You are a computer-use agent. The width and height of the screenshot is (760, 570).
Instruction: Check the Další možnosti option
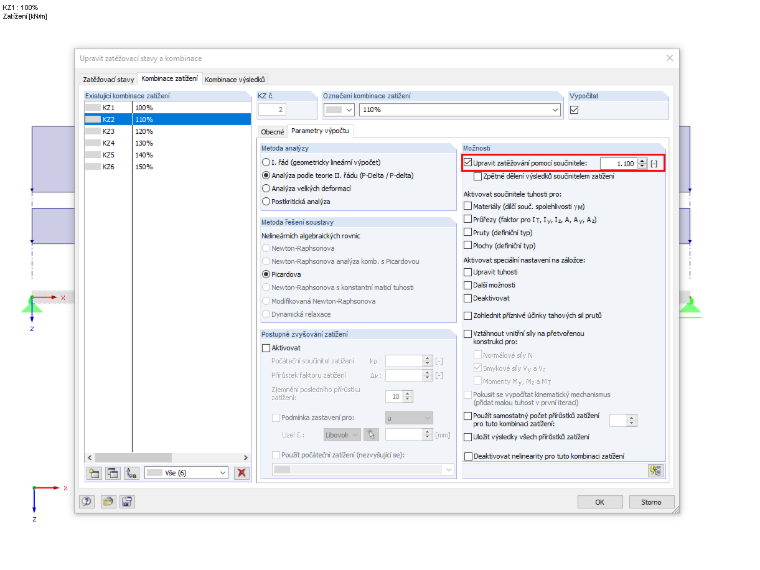468,285
